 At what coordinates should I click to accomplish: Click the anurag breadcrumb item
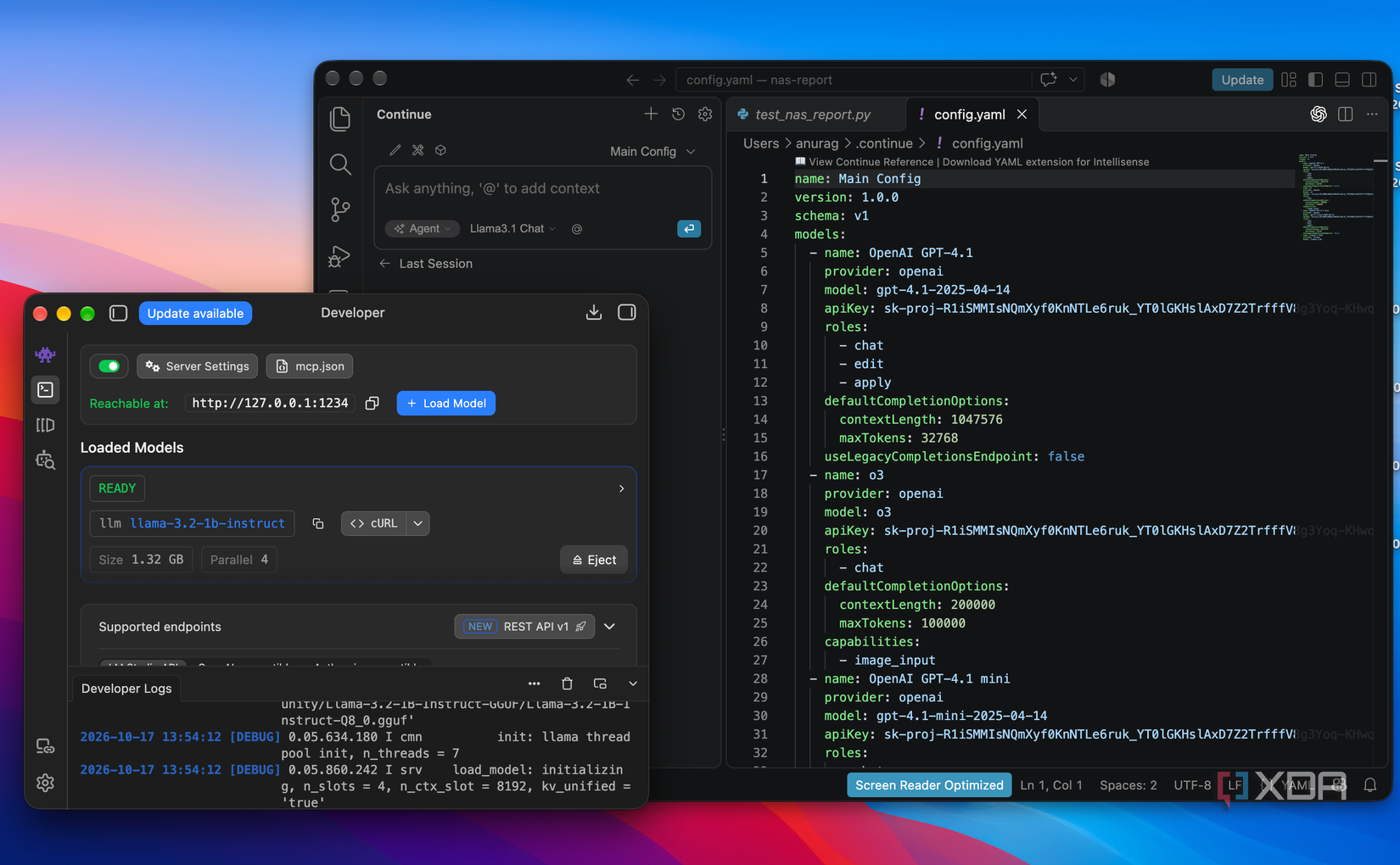(x=817, y=143)
